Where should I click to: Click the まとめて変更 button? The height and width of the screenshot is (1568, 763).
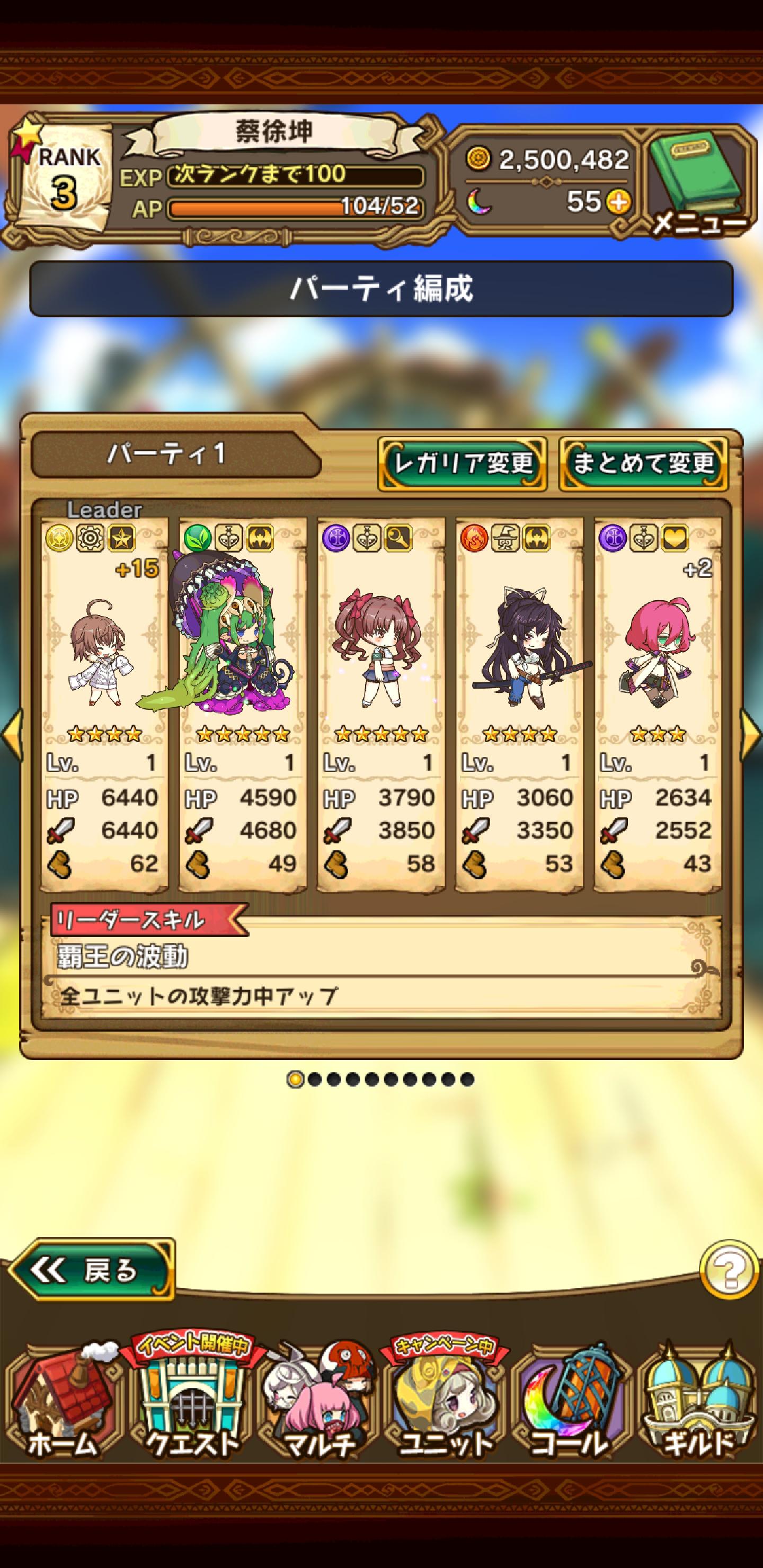pos(644,464)
